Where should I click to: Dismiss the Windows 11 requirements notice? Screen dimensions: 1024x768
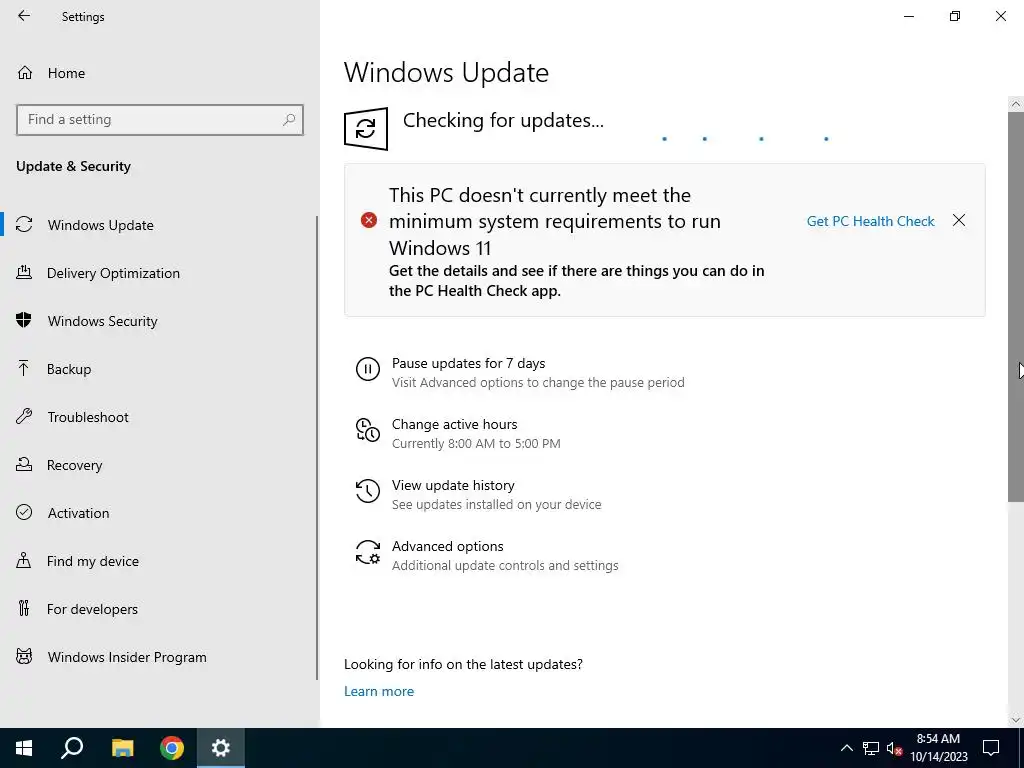coord(959,220)
